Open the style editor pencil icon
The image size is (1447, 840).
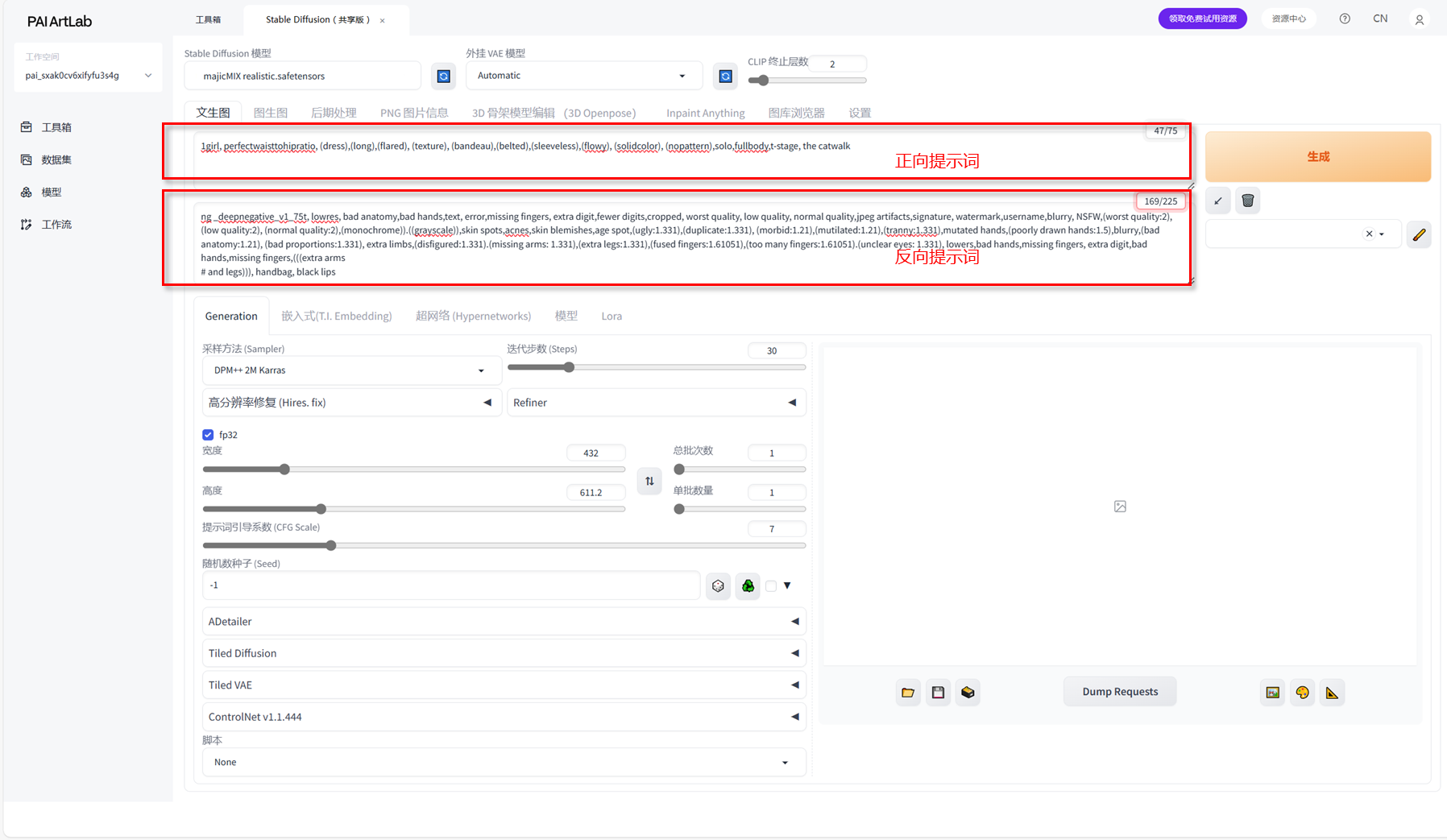click(x=1419, y=234)
